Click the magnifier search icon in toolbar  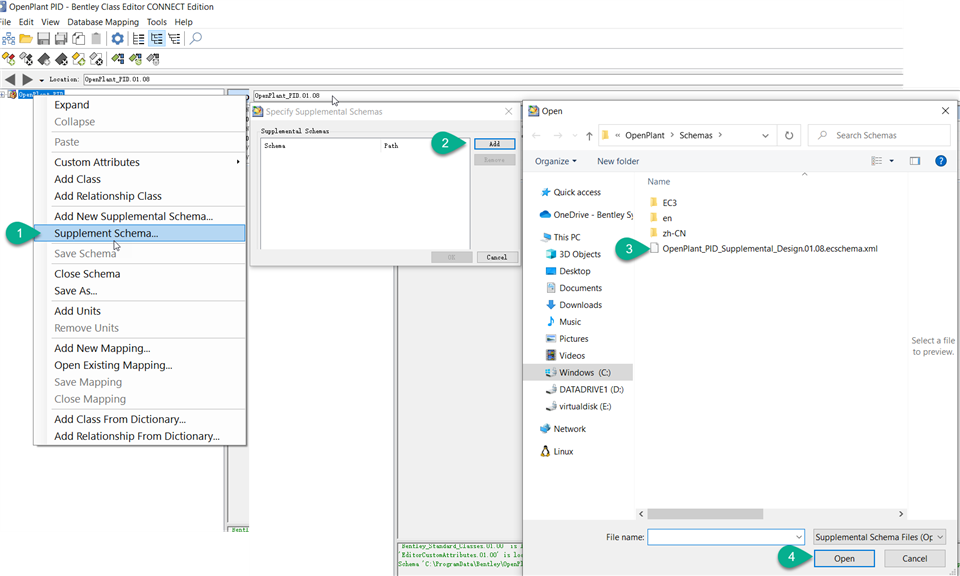tap(196, 39)
